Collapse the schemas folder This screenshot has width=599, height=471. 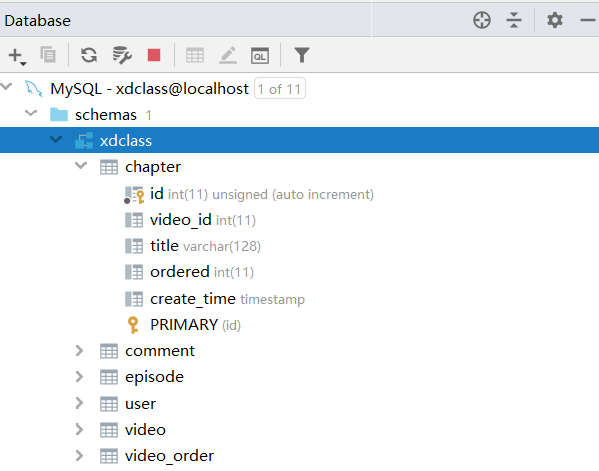(x=31, y=113)
